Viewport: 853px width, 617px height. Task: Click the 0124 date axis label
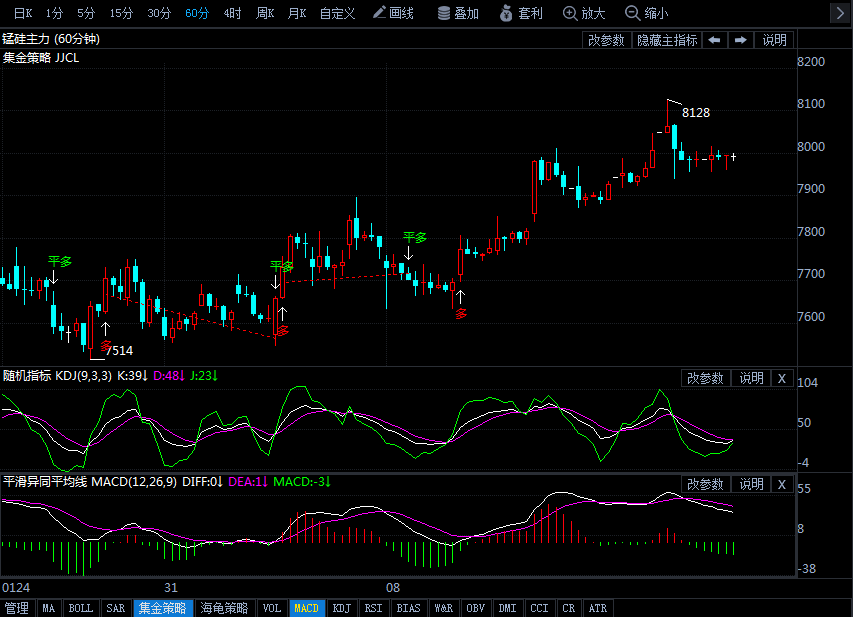point(16,588)
